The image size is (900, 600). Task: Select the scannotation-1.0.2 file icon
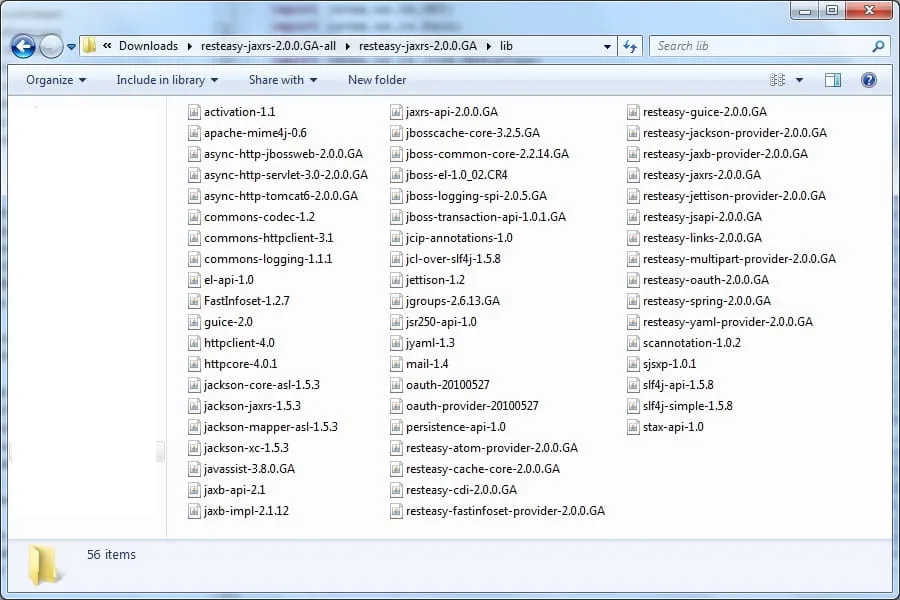(633, 343)
